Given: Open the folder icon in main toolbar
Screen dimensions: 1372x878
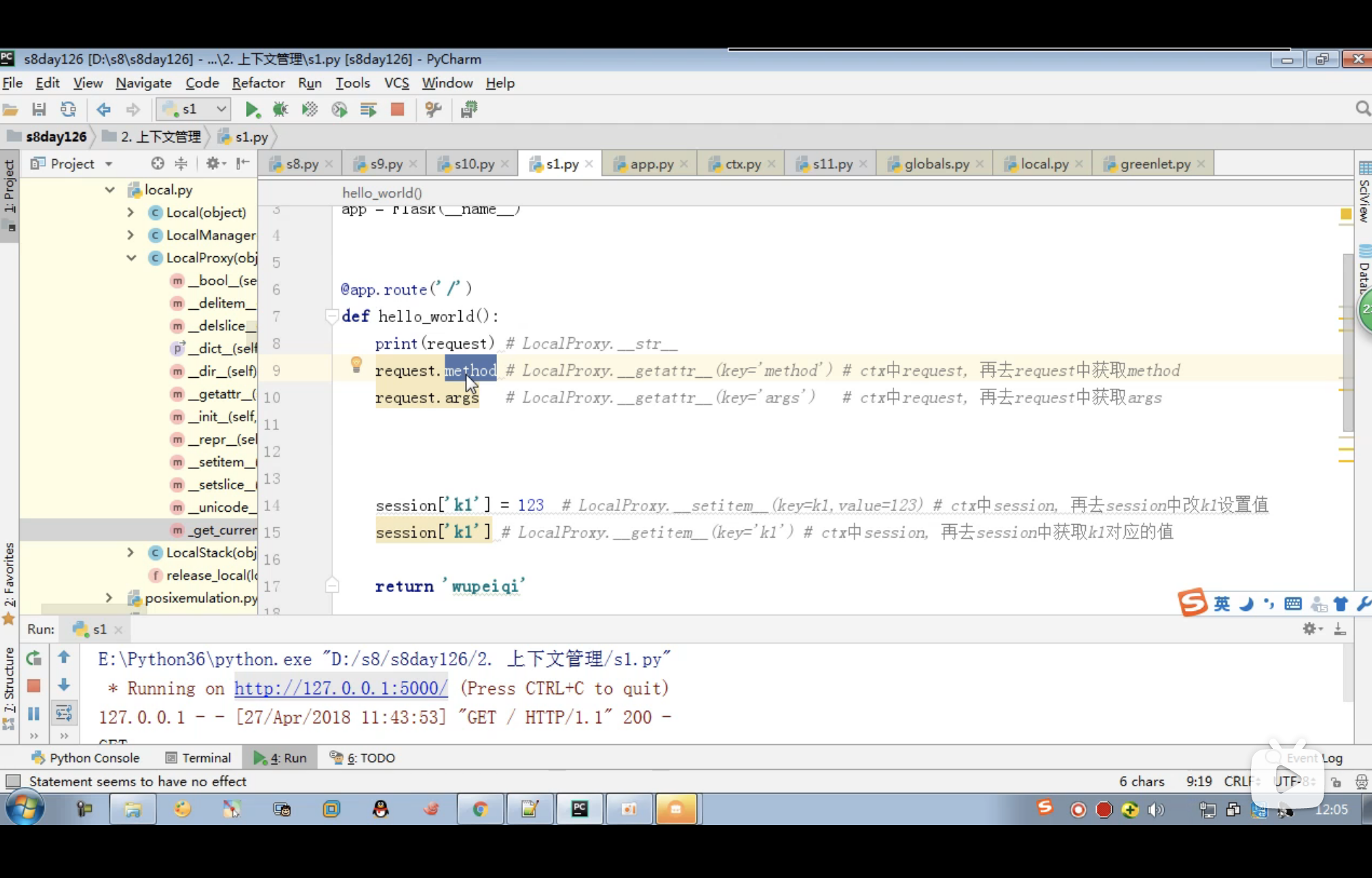Looking at the screenshot, I should click(x=10, y=109).
